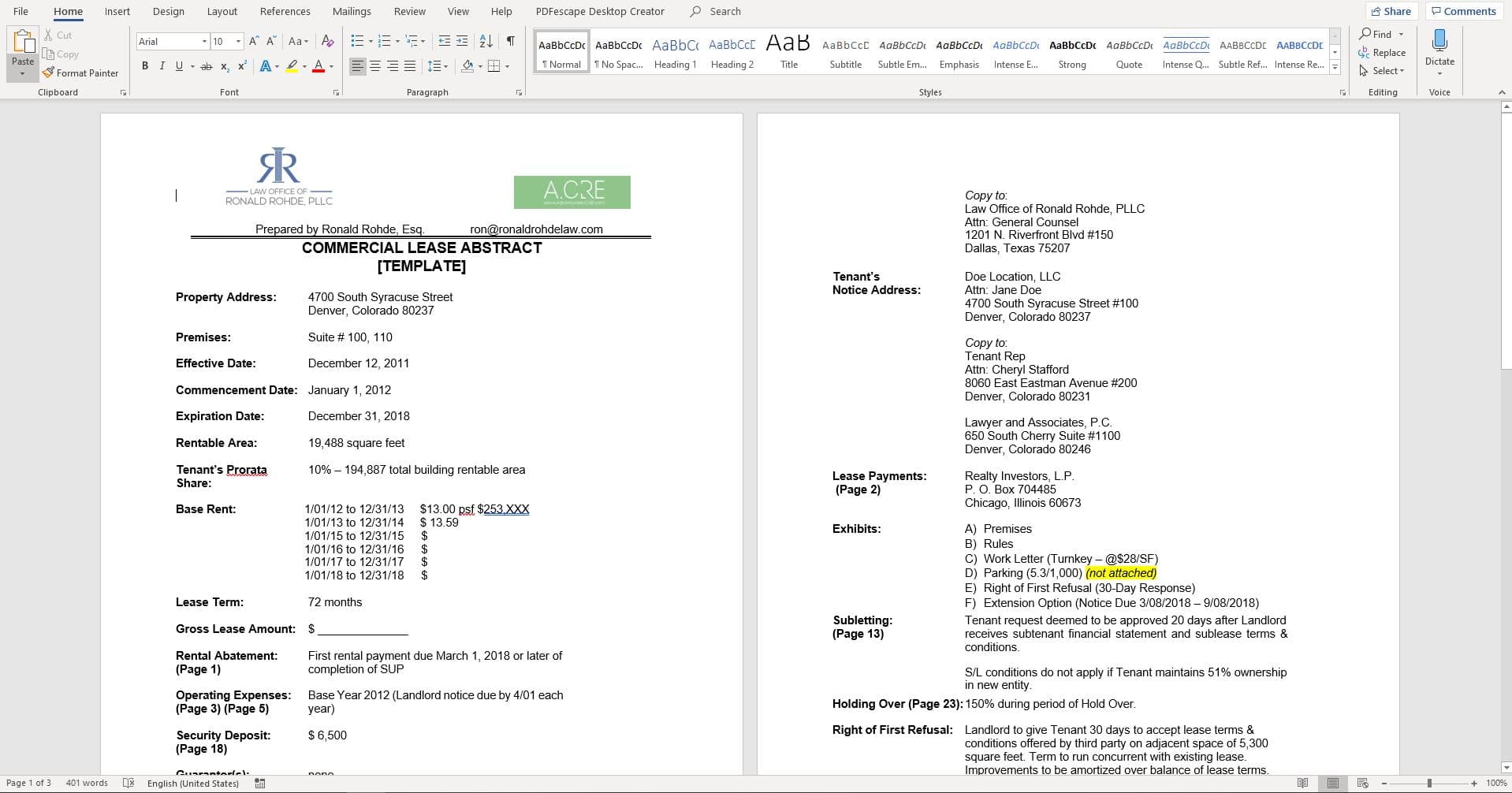Sort paragraph text
The image size is (1512, 793).
point(486,41)
